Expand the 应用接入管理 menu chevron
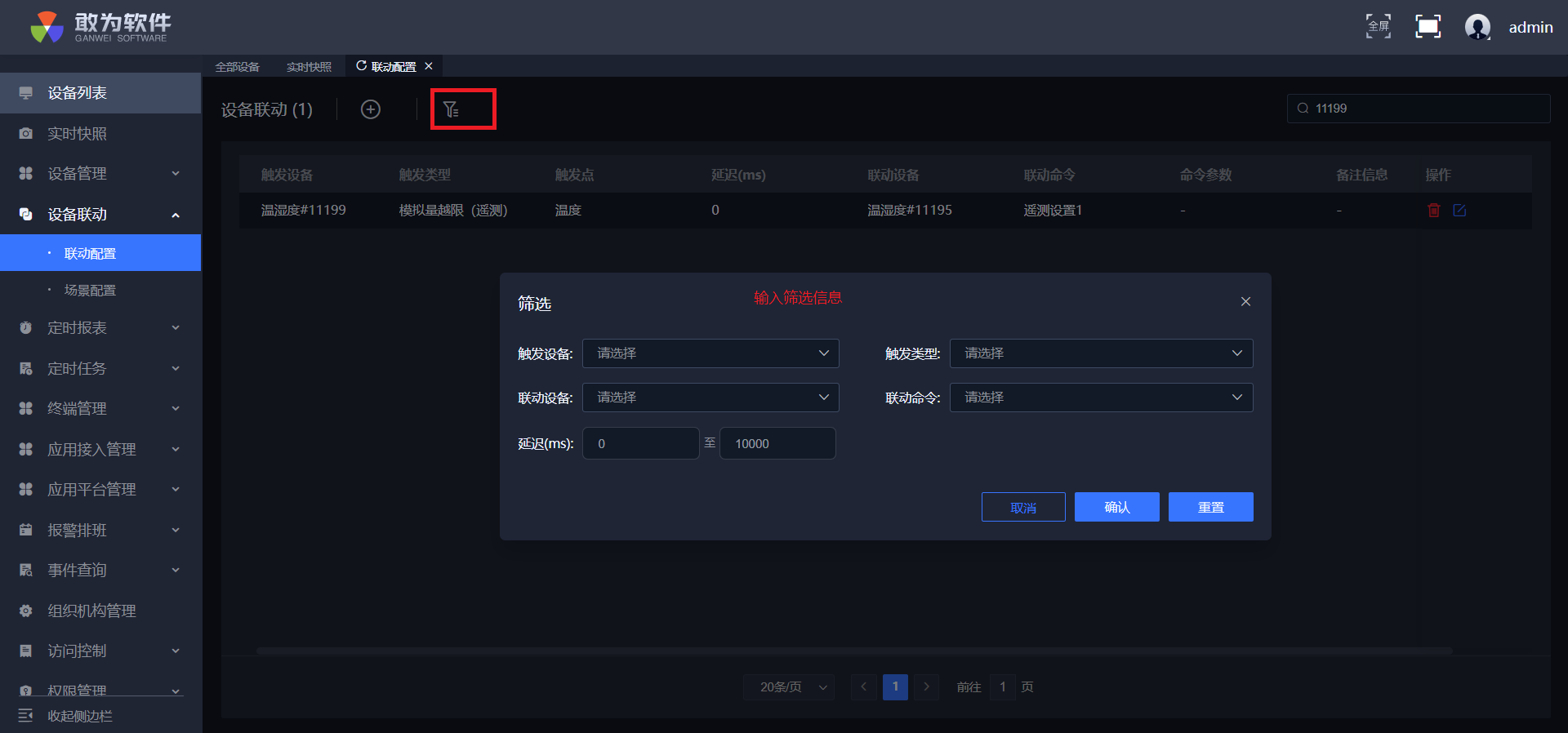This screenshot has height=733, width=1568. click(x=176, y=449)
